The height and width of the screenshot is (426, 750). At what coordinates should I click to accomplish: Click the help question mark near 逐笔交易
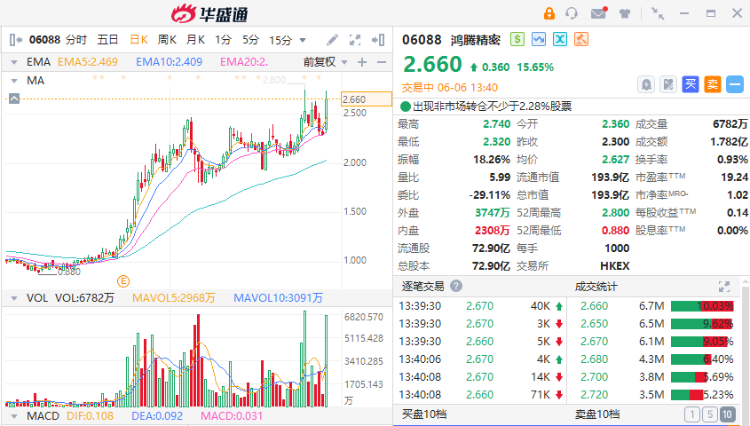(456, 286)
